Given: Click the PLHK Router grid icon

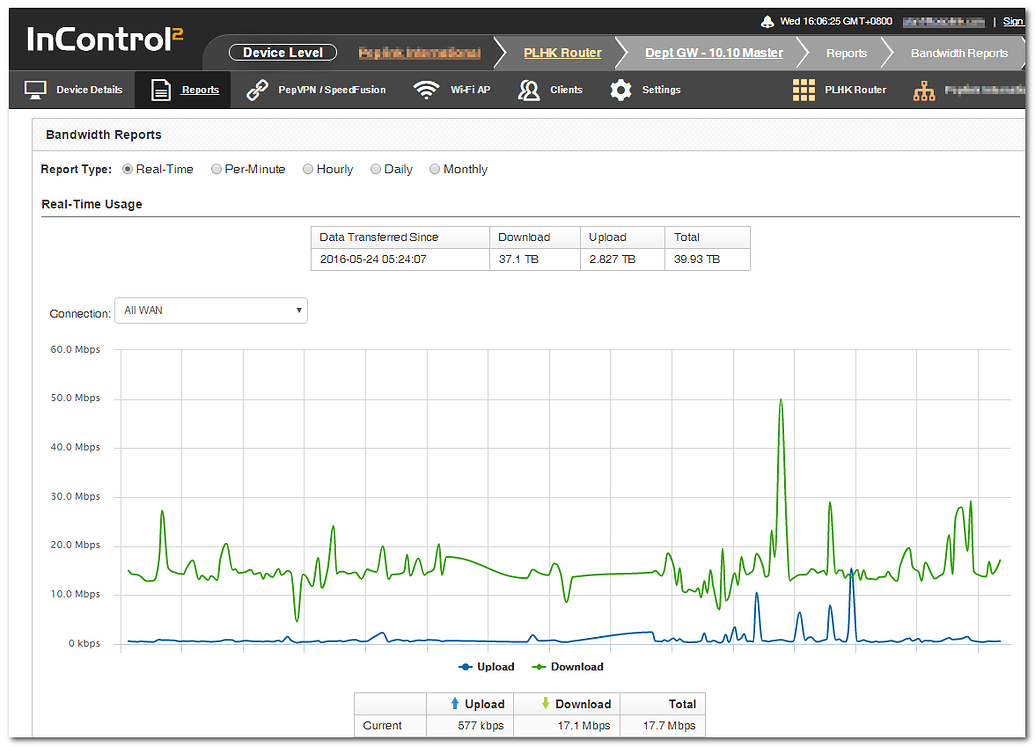Looking at the screenshot, I should click(x=804, y=89).
